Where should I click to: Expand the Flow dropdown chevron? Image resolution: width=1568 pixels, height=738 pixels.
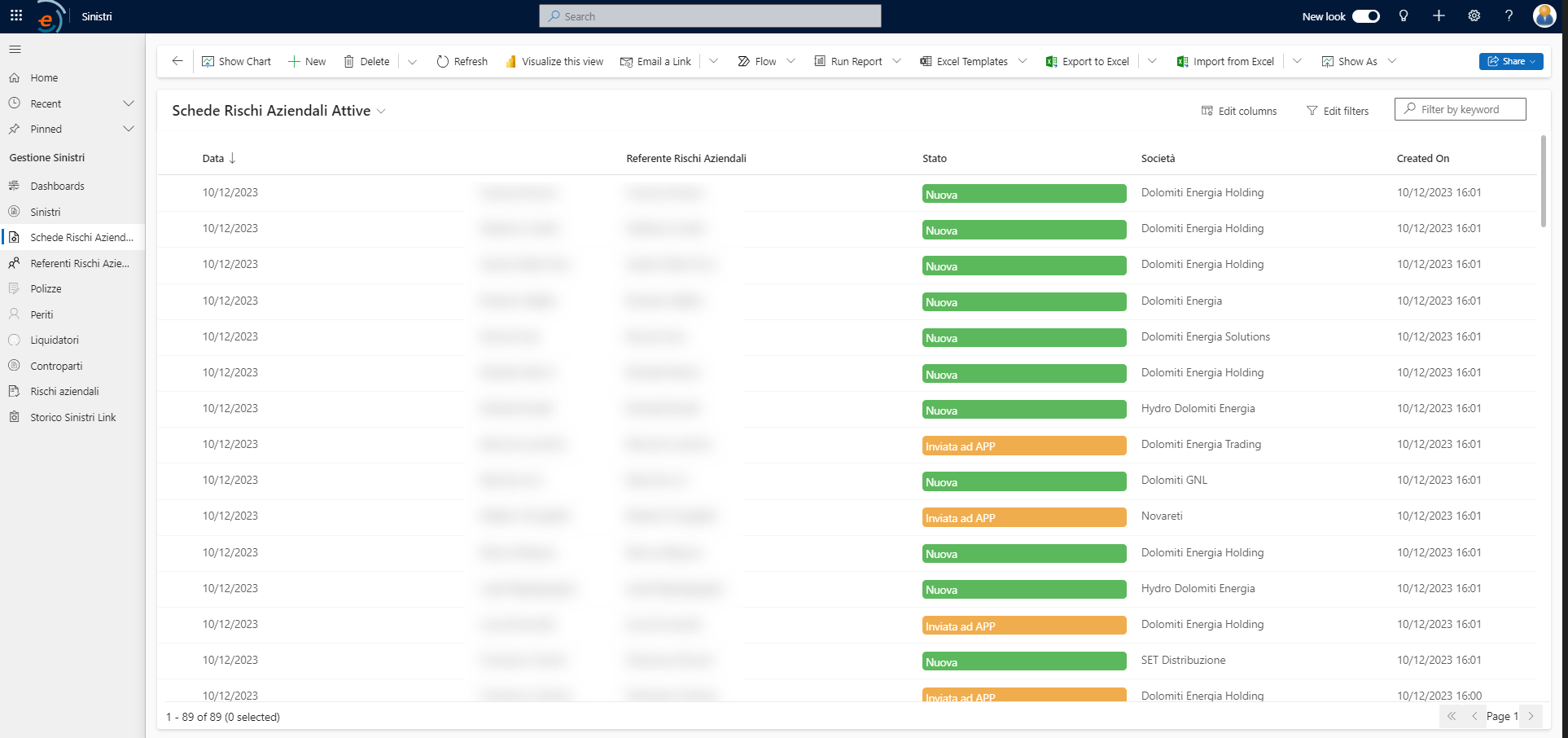[x=791, y=61]
